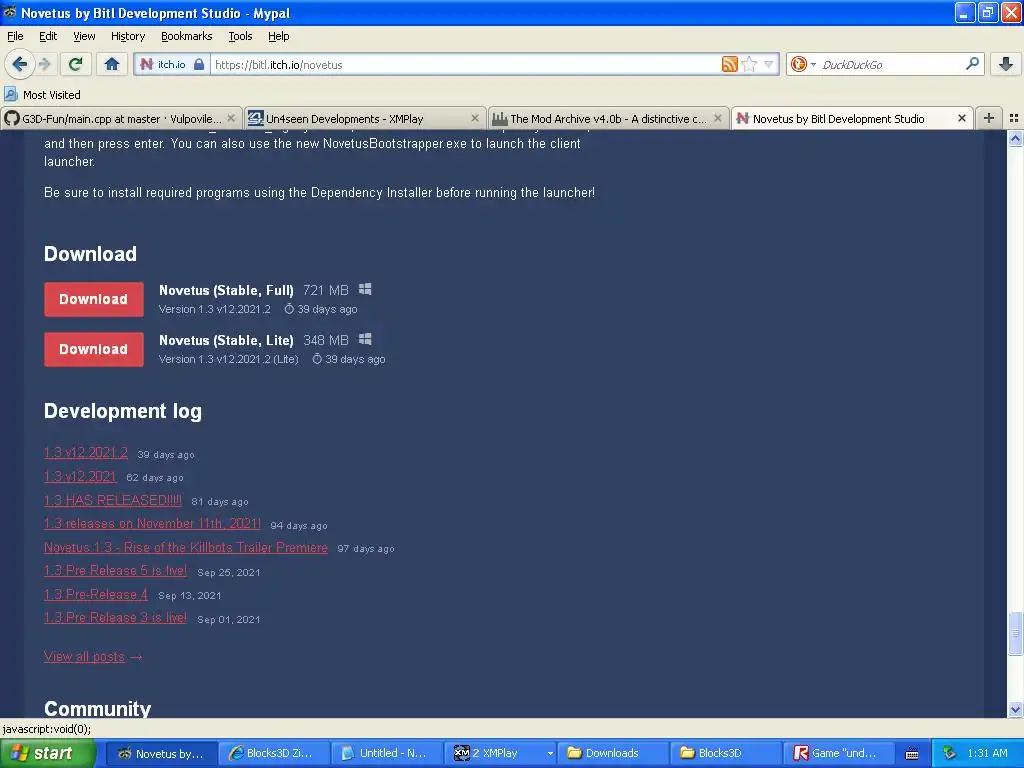Image resolution: width=1024 pixels, height=768 pixels.
Task: Open the Downloads folder taskbar window
Action: (x=611, y=753)
